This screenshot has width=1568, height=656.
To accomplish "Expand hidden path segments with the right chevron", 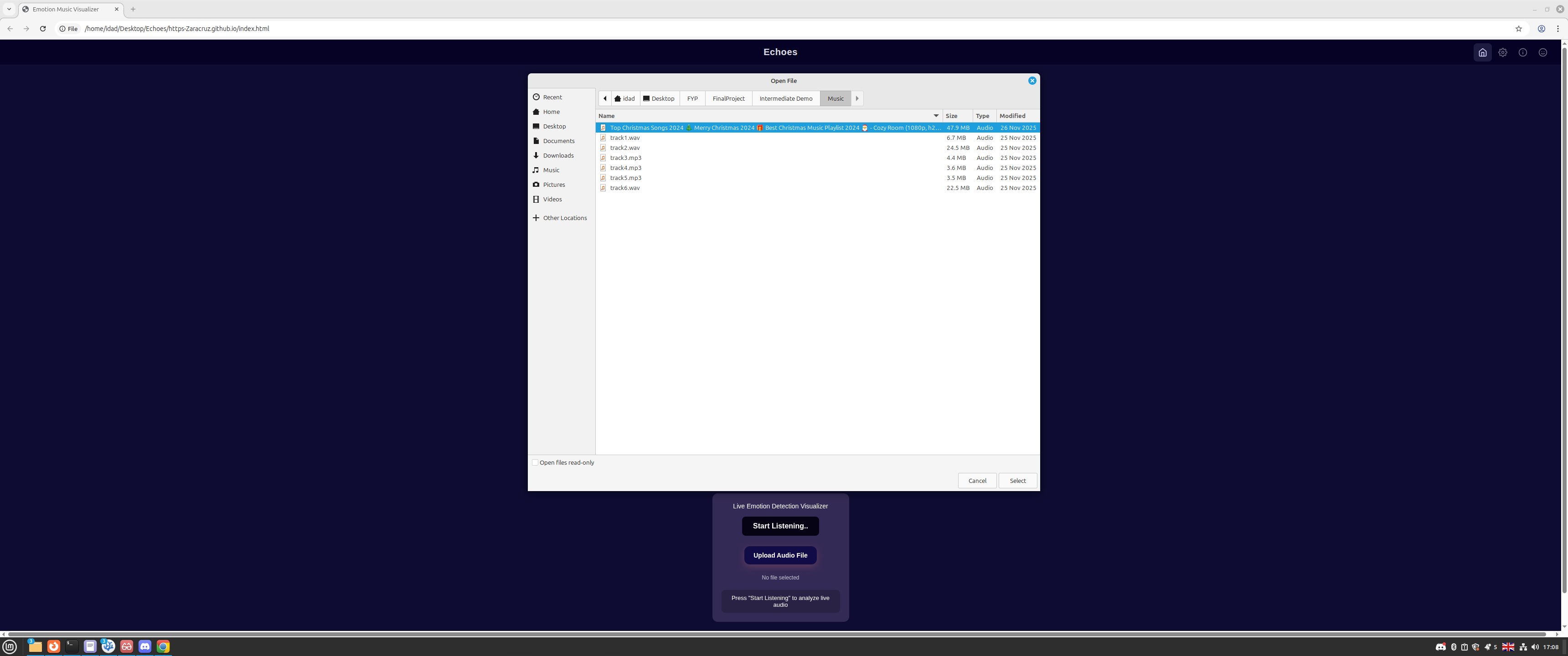I will 857,98.
